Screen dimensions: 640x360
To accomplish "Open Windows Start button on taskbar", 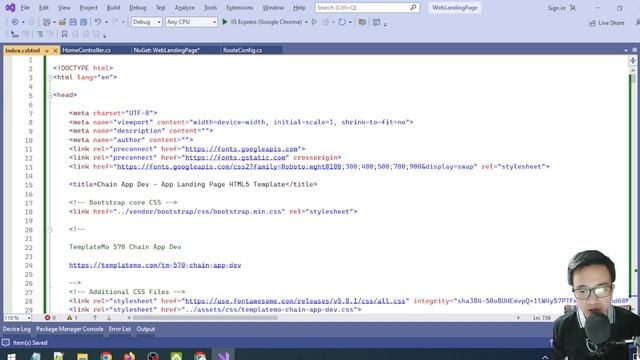I will (x=11, y=356).
